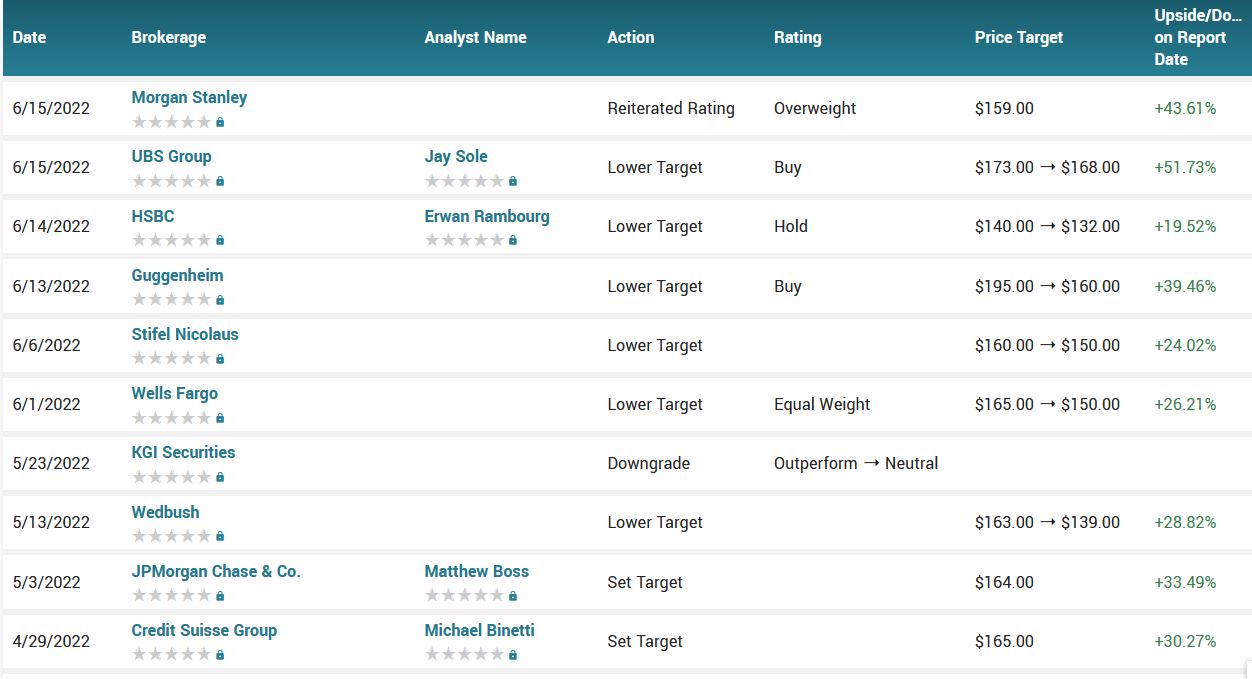Click lock icon next to Jay Sole stars
This screenshot has width=1252, height=679.
(513, 181)
